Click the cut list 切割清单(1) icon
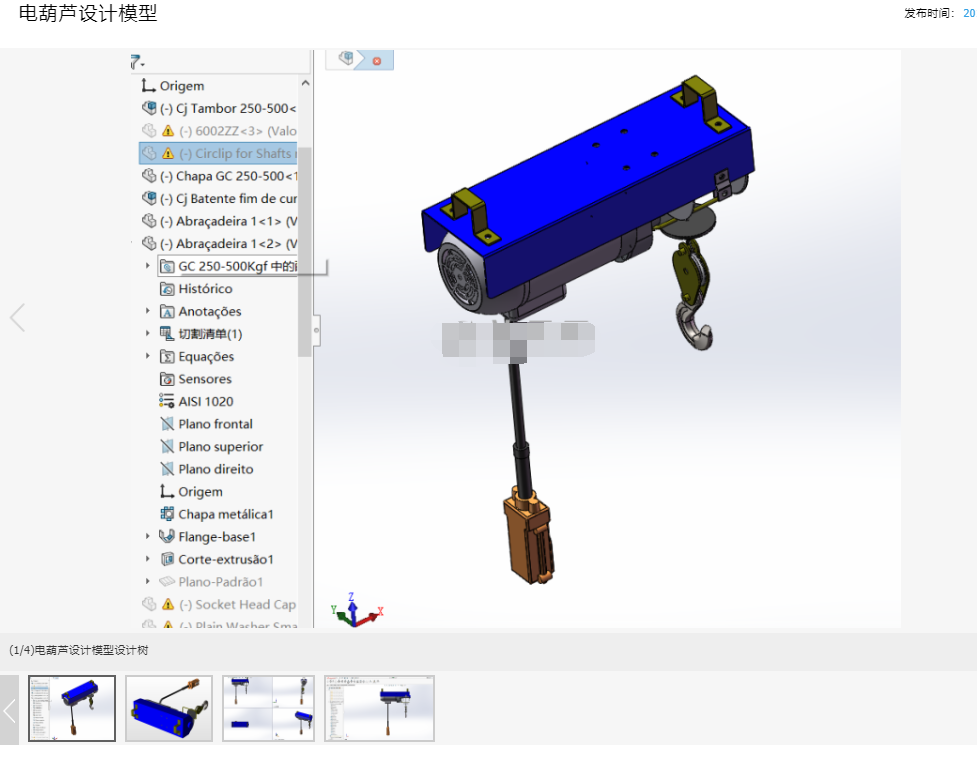977x763 pixels. point(167,334)
